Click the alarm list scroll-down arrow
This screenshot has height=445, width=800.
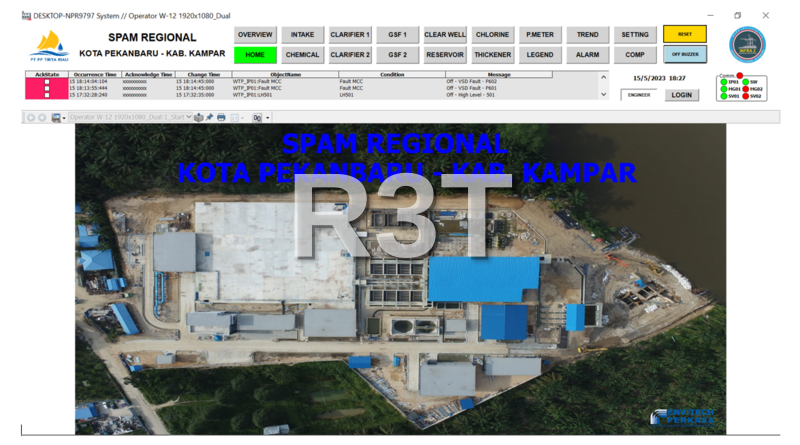pos(604,94)
